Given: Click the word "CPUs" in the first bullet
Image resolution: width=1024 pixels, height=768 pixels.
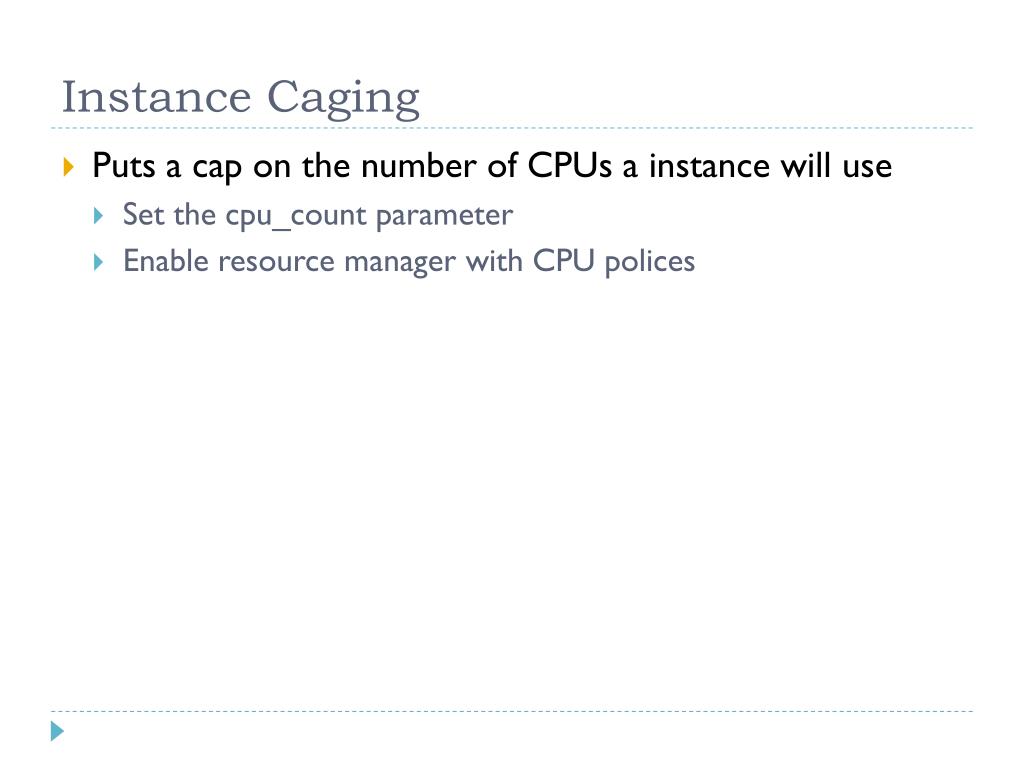Looking at the screenshot, I should click(x=569, y=165).
